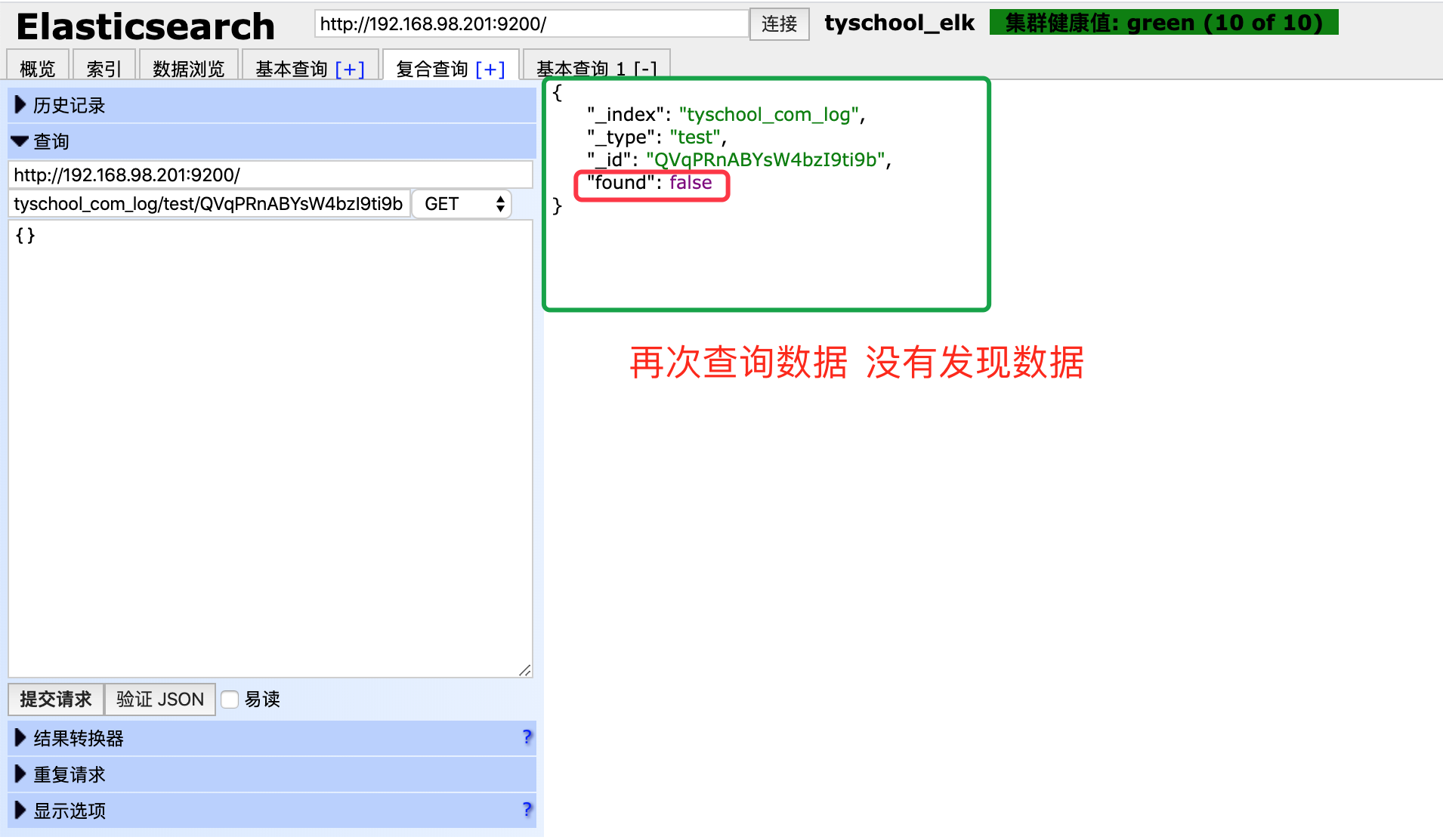
Task: Enable the 易读 checkbox
Action: (x=230, y=699)
